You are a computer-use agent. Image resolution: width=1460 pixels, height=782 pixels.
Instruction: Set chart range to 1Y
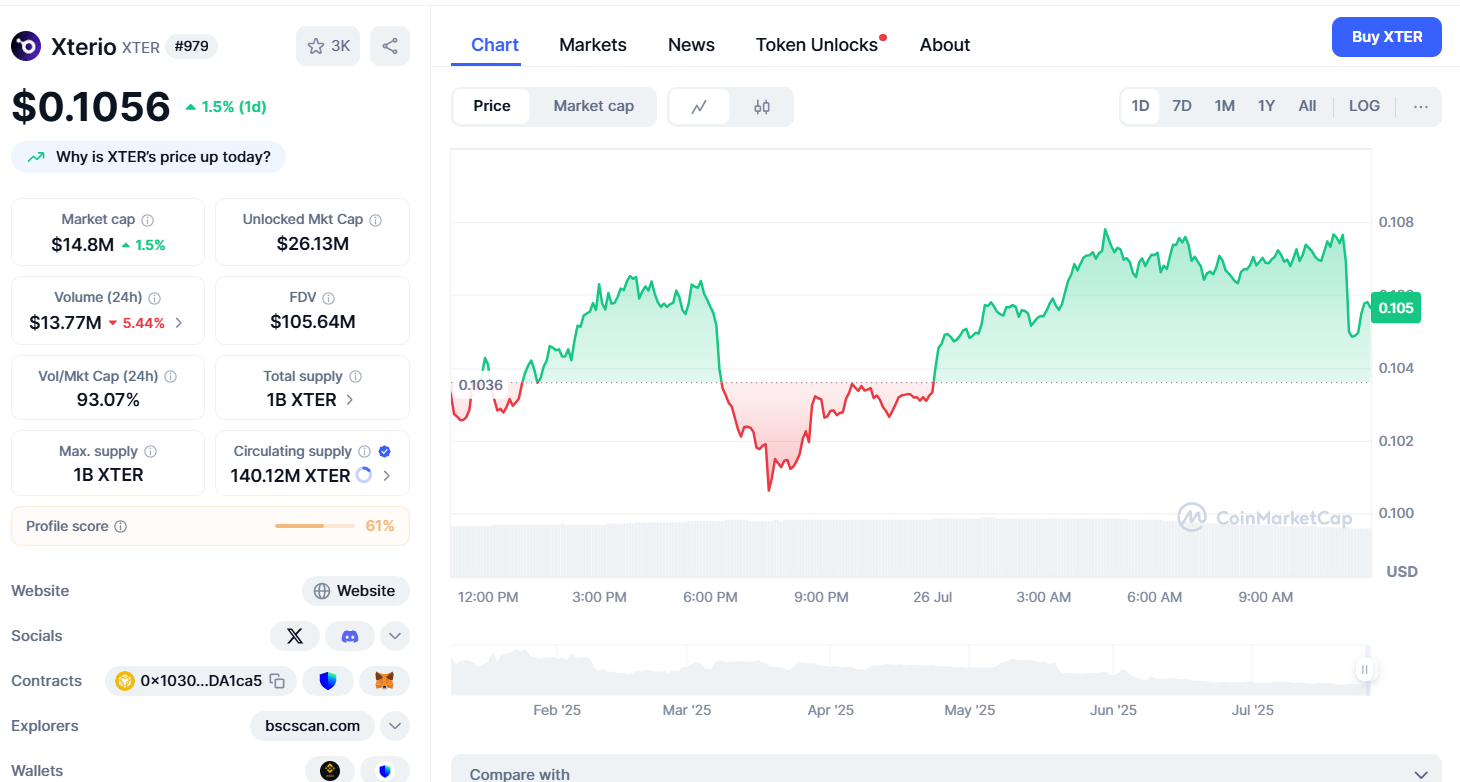[x=1267, y=106]
